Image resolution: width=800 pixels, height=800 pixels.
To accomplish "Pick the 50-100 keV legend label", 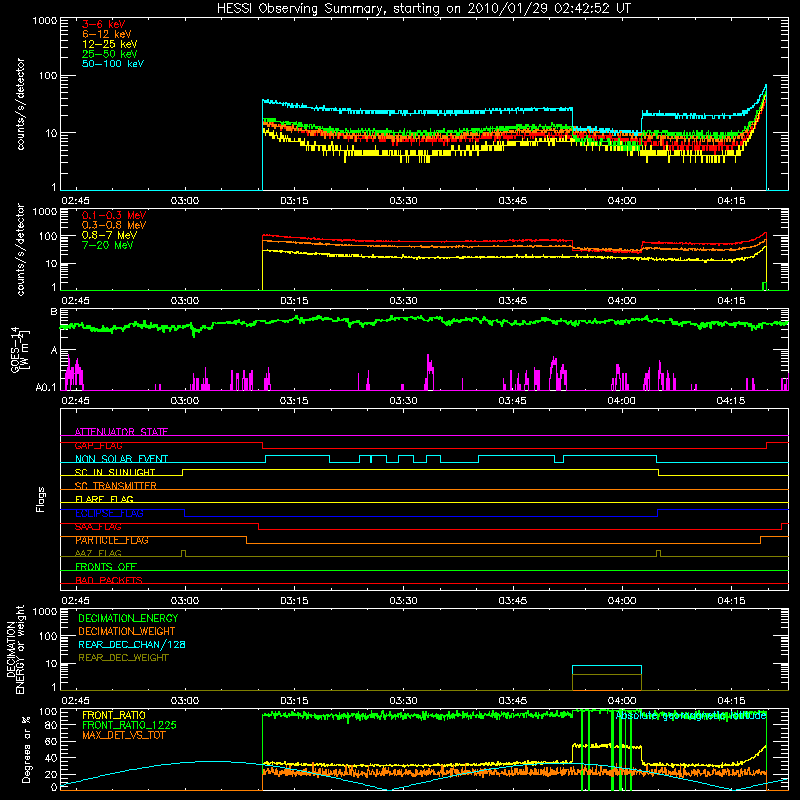I will point(112,64).
